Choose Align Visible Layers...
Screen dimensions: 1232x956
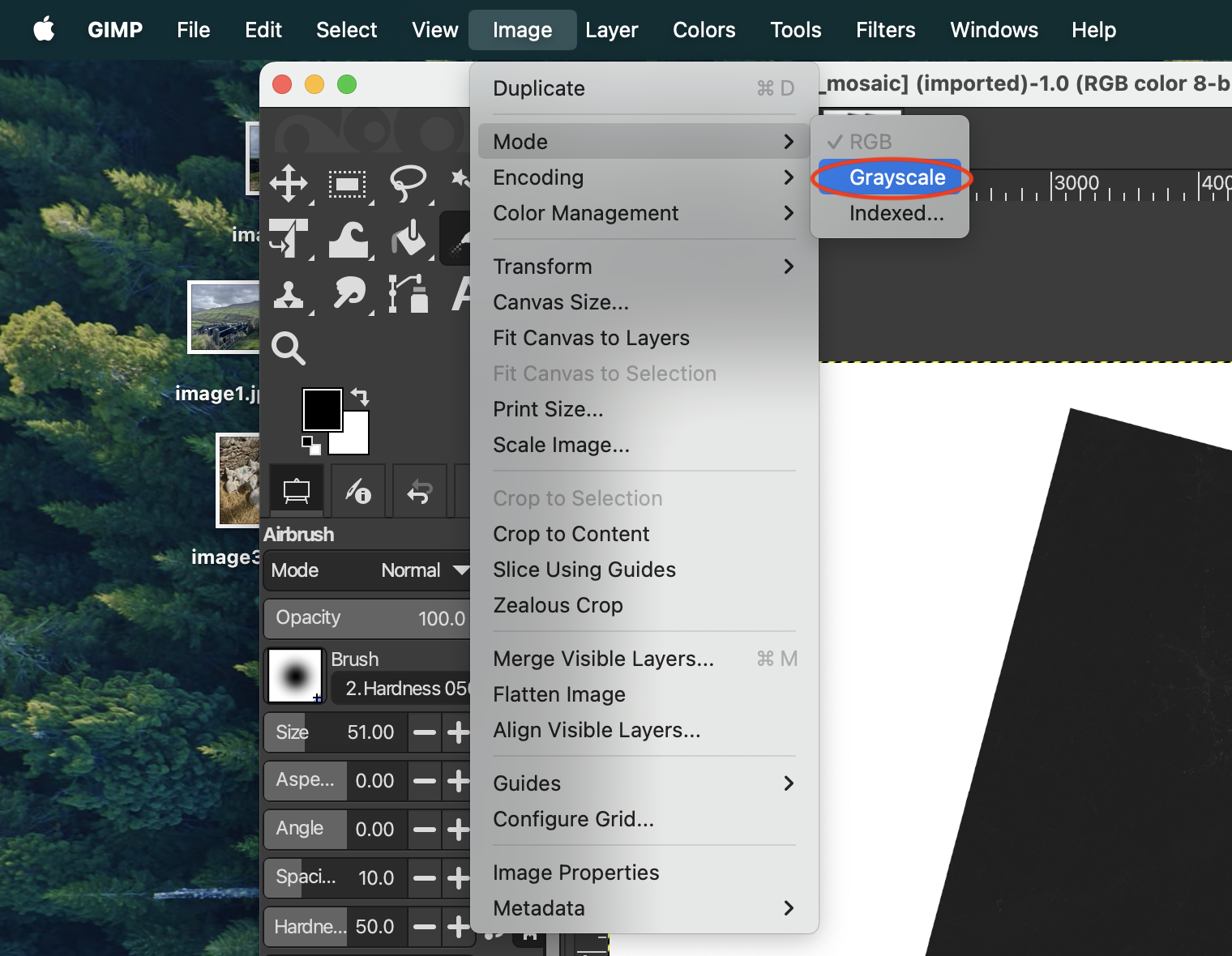point(644,730)
